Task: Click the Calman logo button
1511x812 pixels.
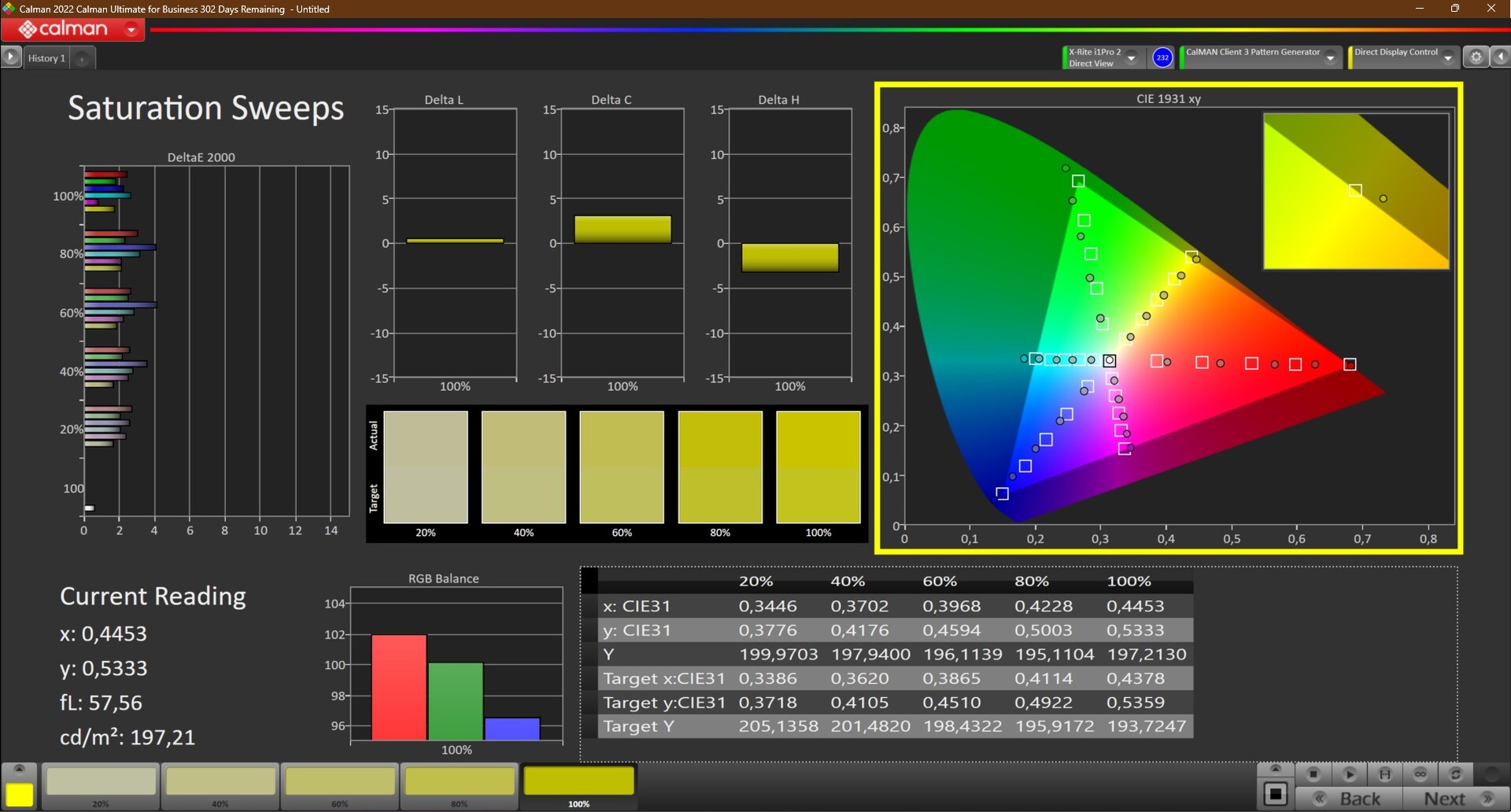Action: tap(63, 30)
